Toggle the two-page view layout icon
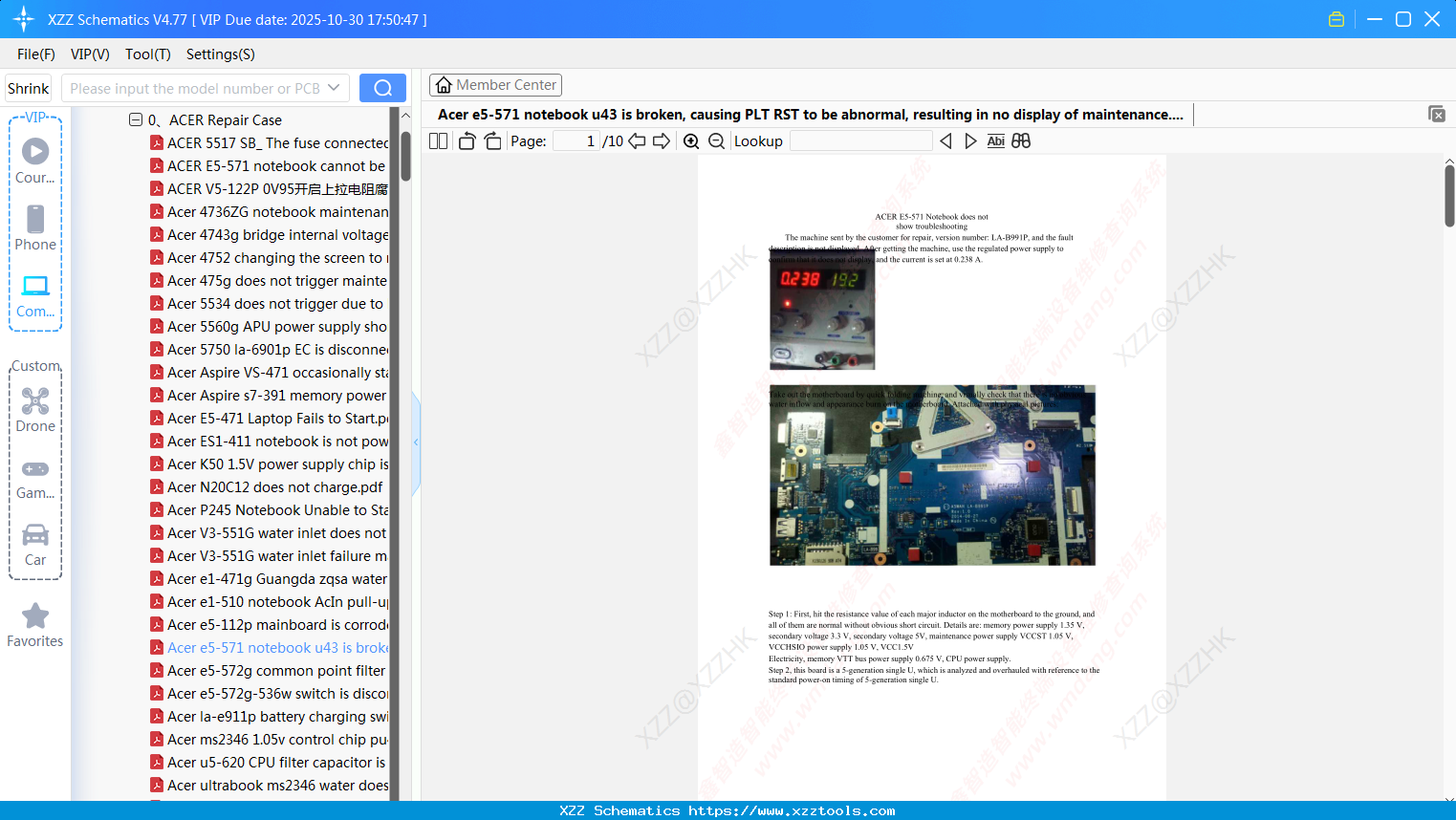Viewport: 1456px width, 820px height. point(438,141)
